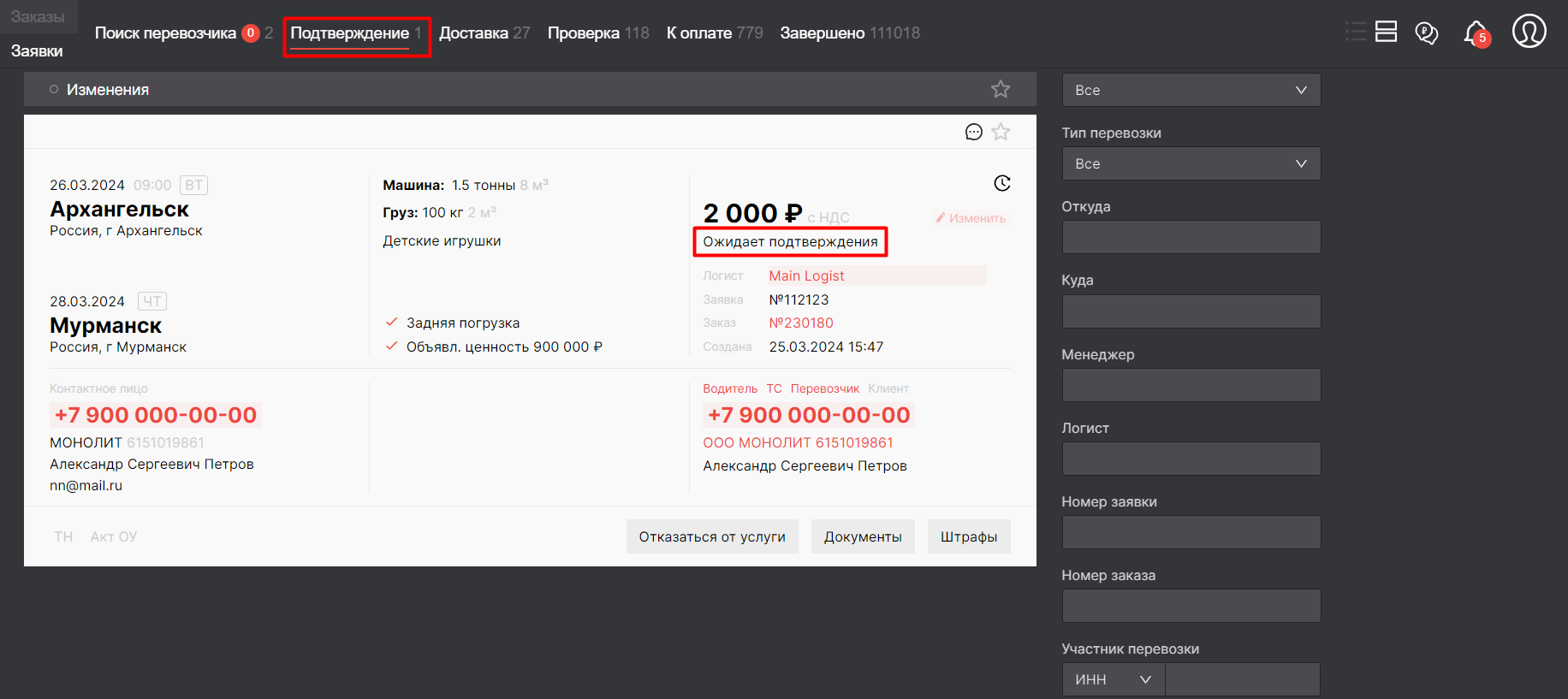Click the pencil Изменить price link
This screenshot has width=1568, height=699.
click(x=971, y=218)
